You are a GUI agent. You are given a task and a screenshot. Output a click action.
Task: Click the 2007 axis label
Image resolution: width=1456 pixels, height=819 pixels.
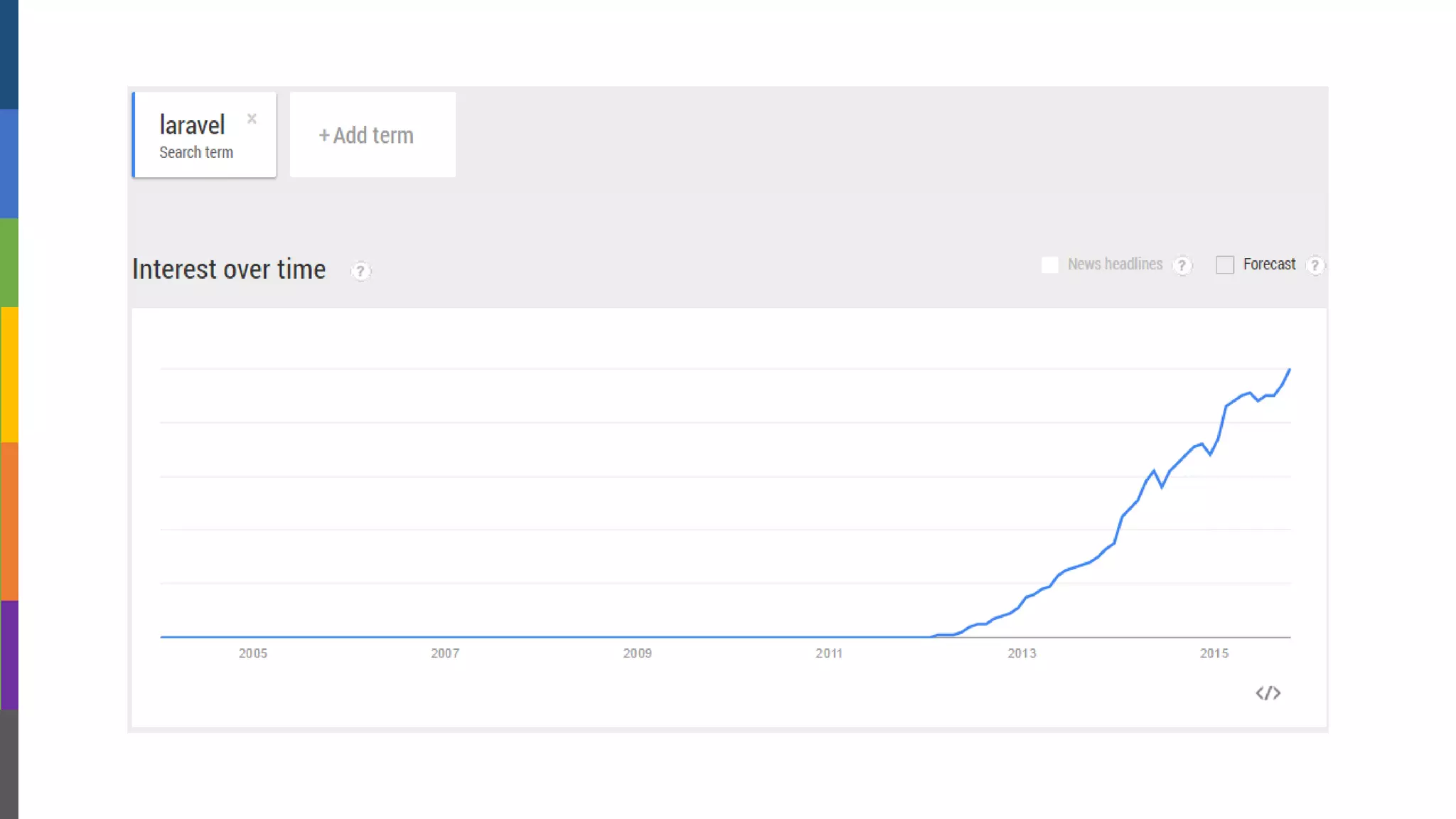click(445, 653)
